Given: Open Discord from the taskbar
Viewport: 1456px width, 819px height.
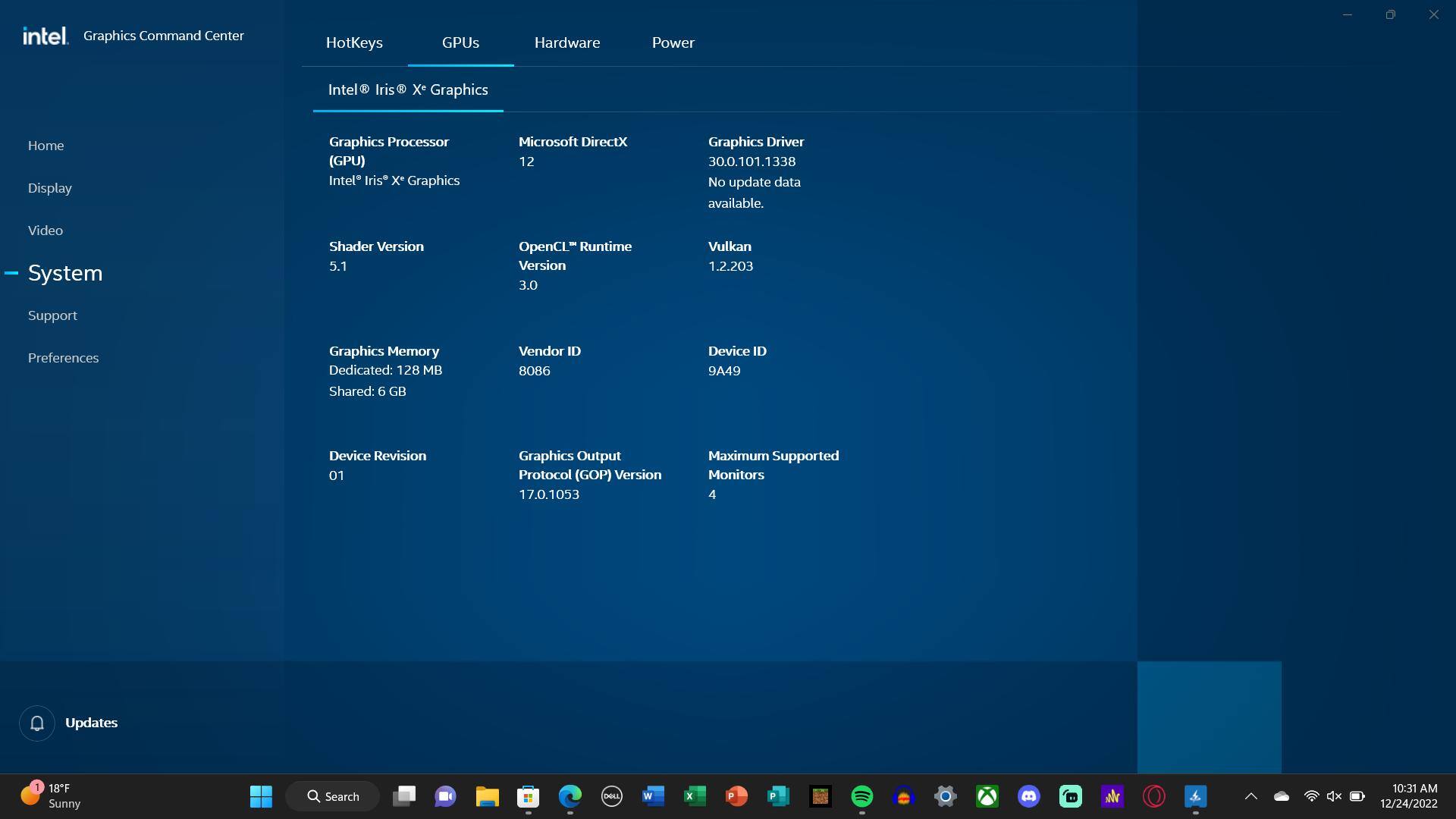Looking at the screenshot, I should tap(1028, 796).
